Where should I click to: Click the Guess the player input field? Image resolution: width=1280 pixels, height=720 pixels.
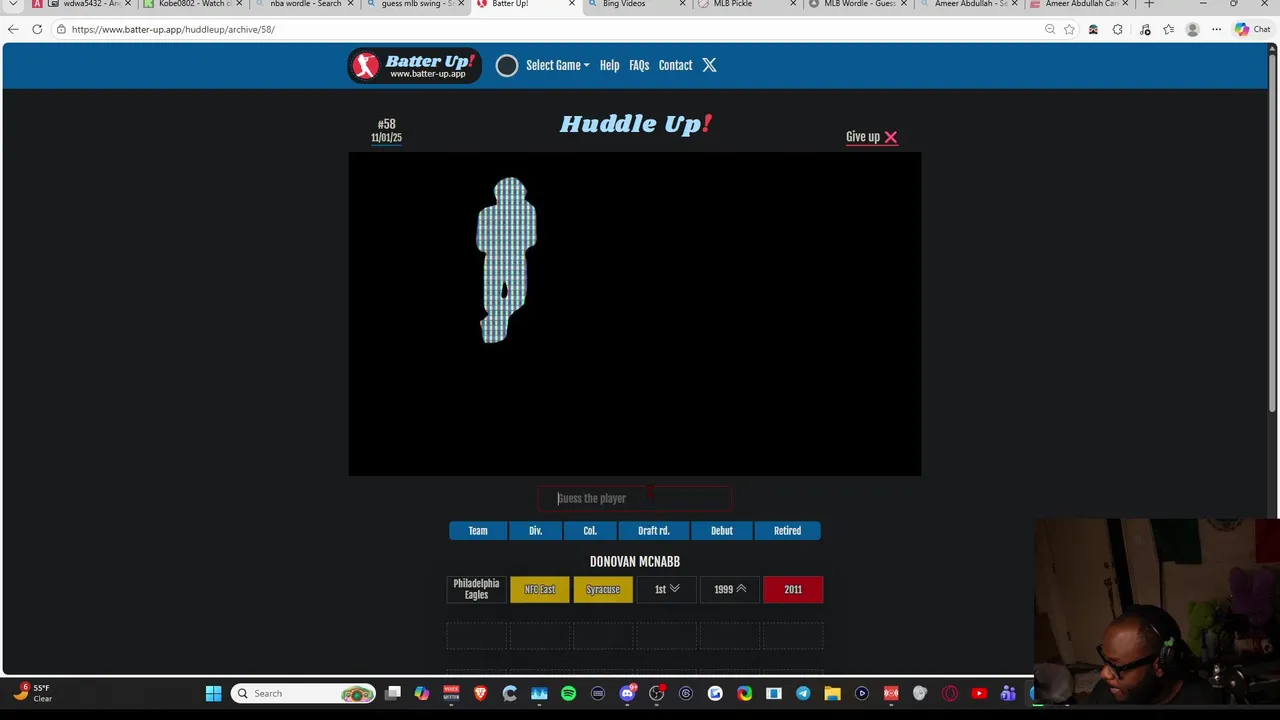pos(635,498)
